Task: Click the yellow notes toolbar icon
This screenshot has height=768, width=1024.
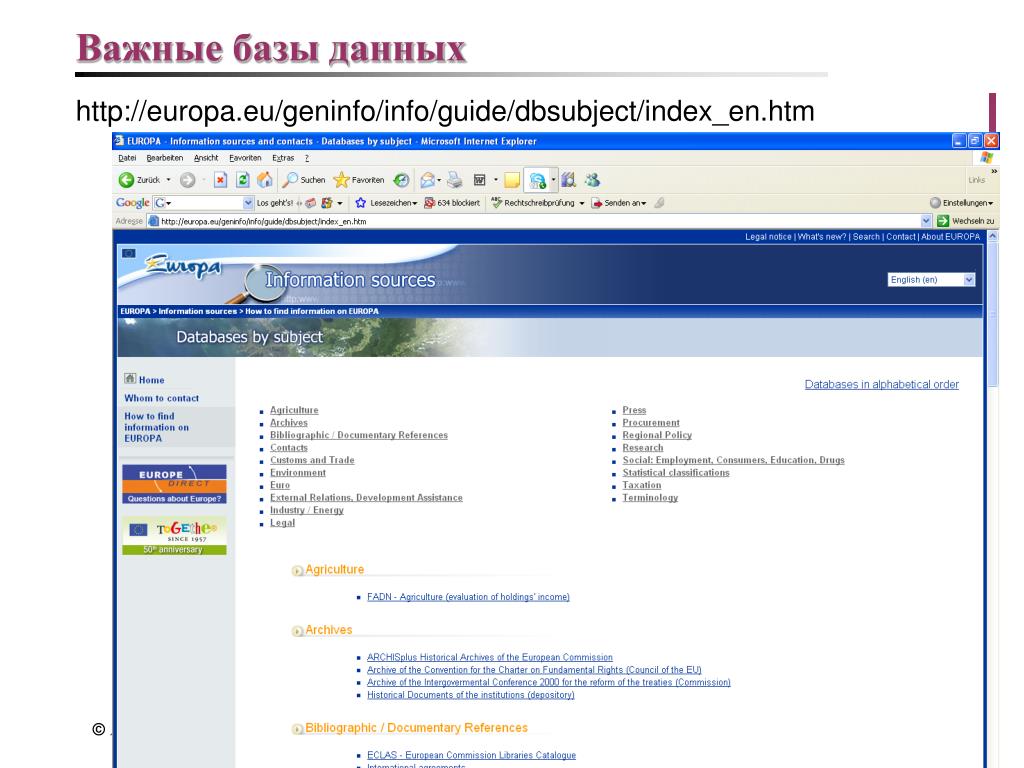Action: 513,180
